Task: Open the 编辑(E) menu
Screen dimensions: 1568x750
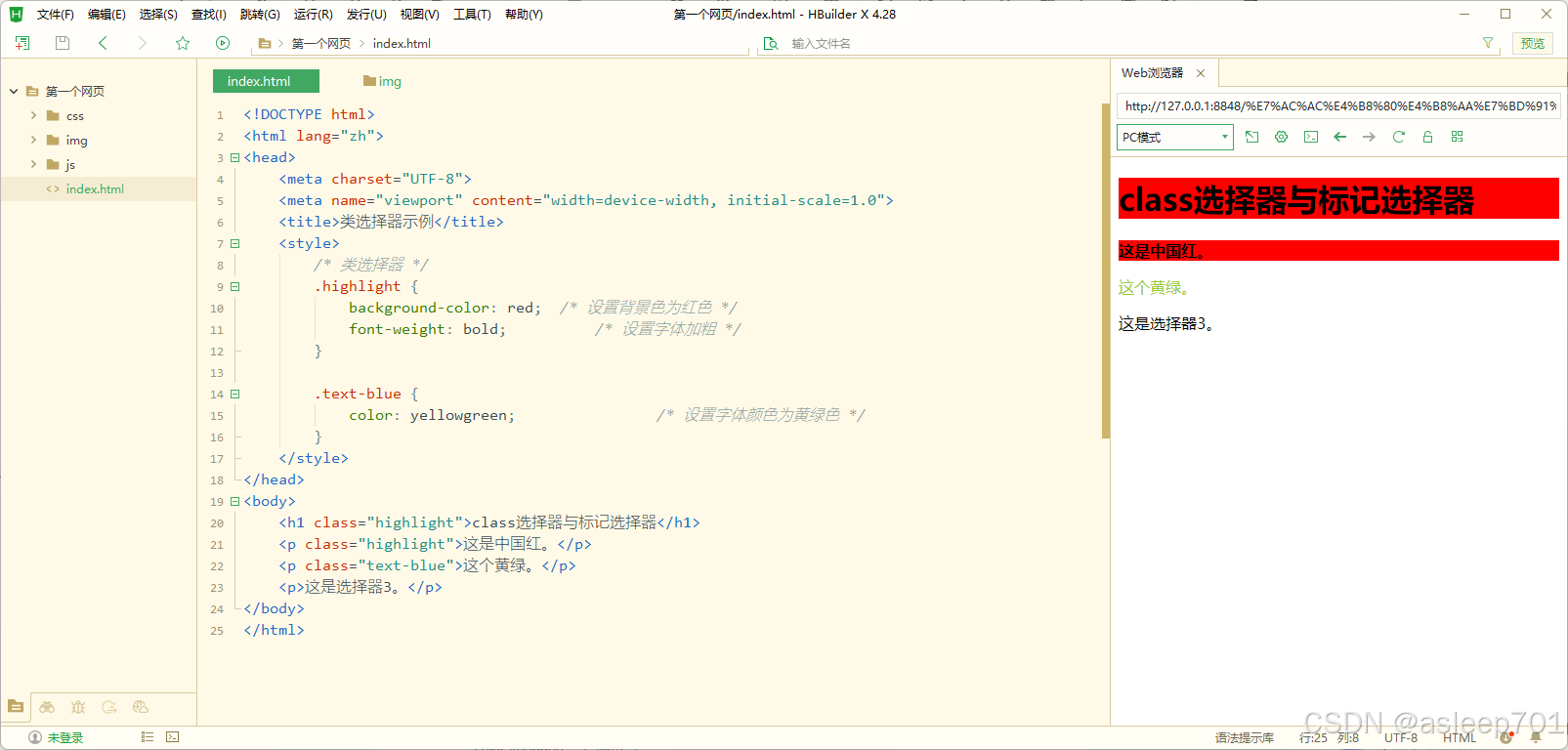Action: pos(106,15)
